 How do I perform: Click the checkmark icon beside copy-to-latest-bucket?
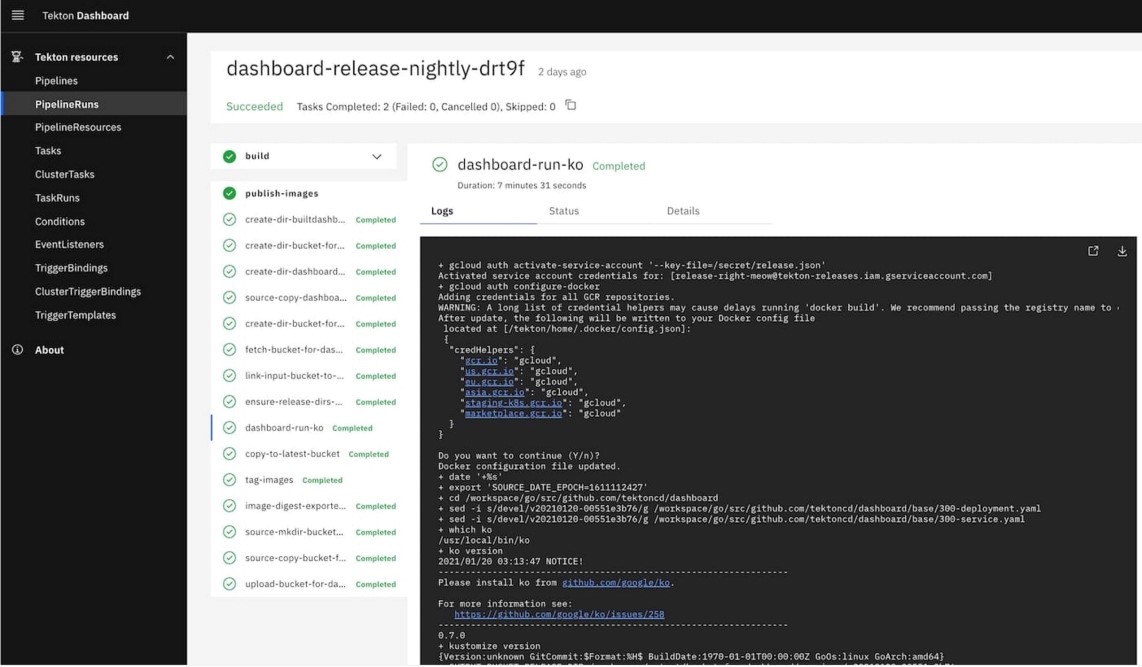229,454
